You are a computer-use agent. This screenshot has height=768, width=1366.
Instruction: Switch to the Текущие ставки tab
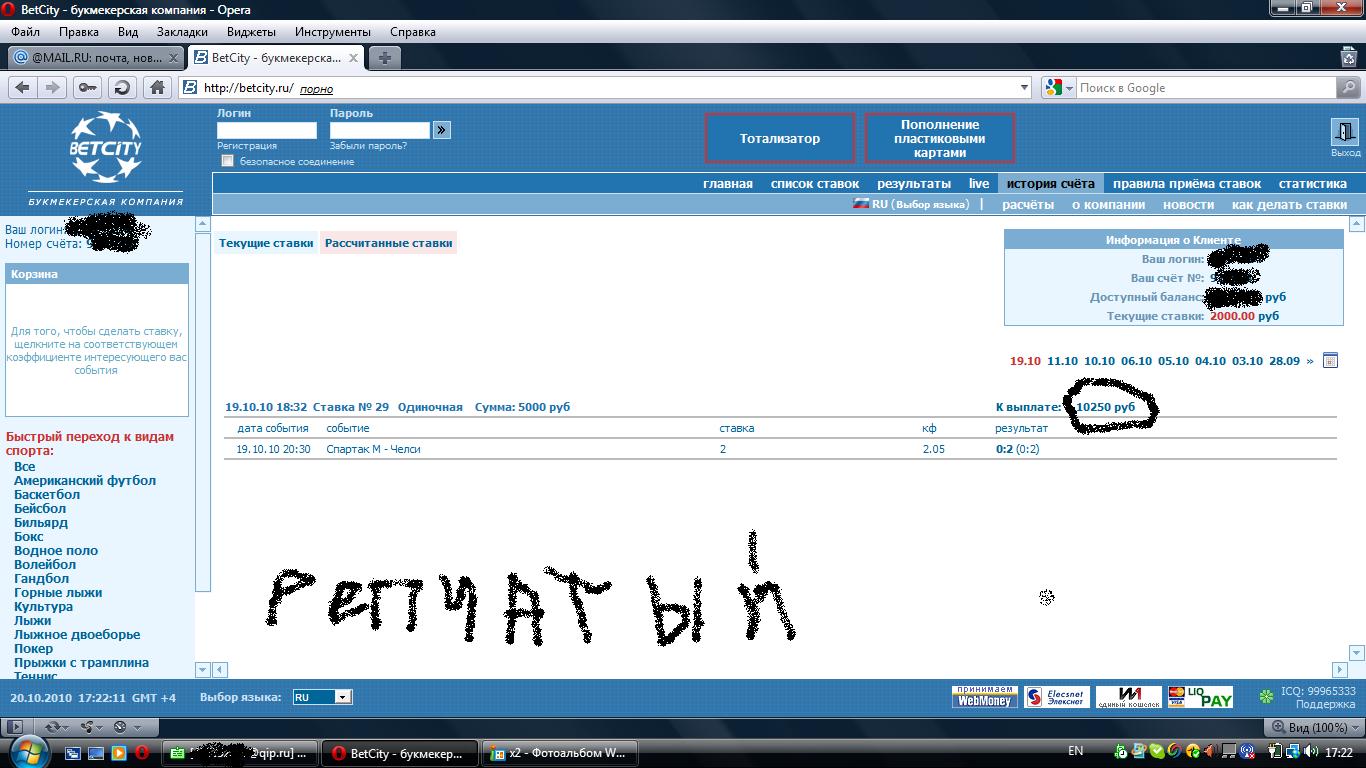[266, 243]
